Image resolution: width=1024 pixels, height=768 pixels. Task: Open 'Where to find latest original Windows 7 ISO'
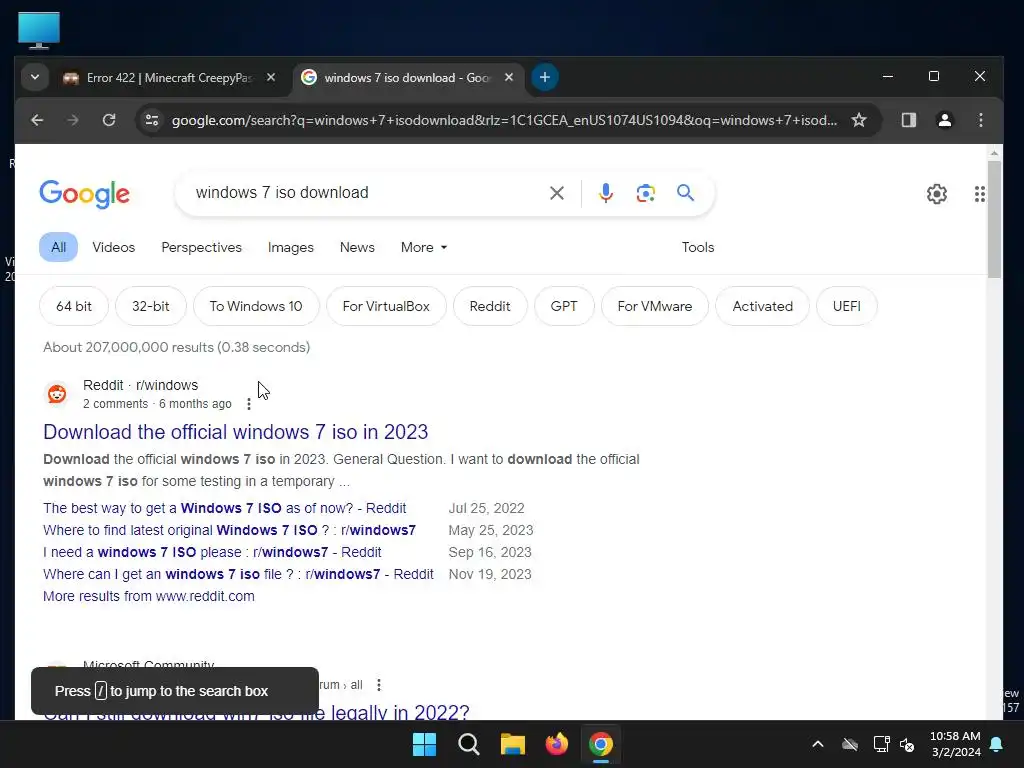click(229, 530)
